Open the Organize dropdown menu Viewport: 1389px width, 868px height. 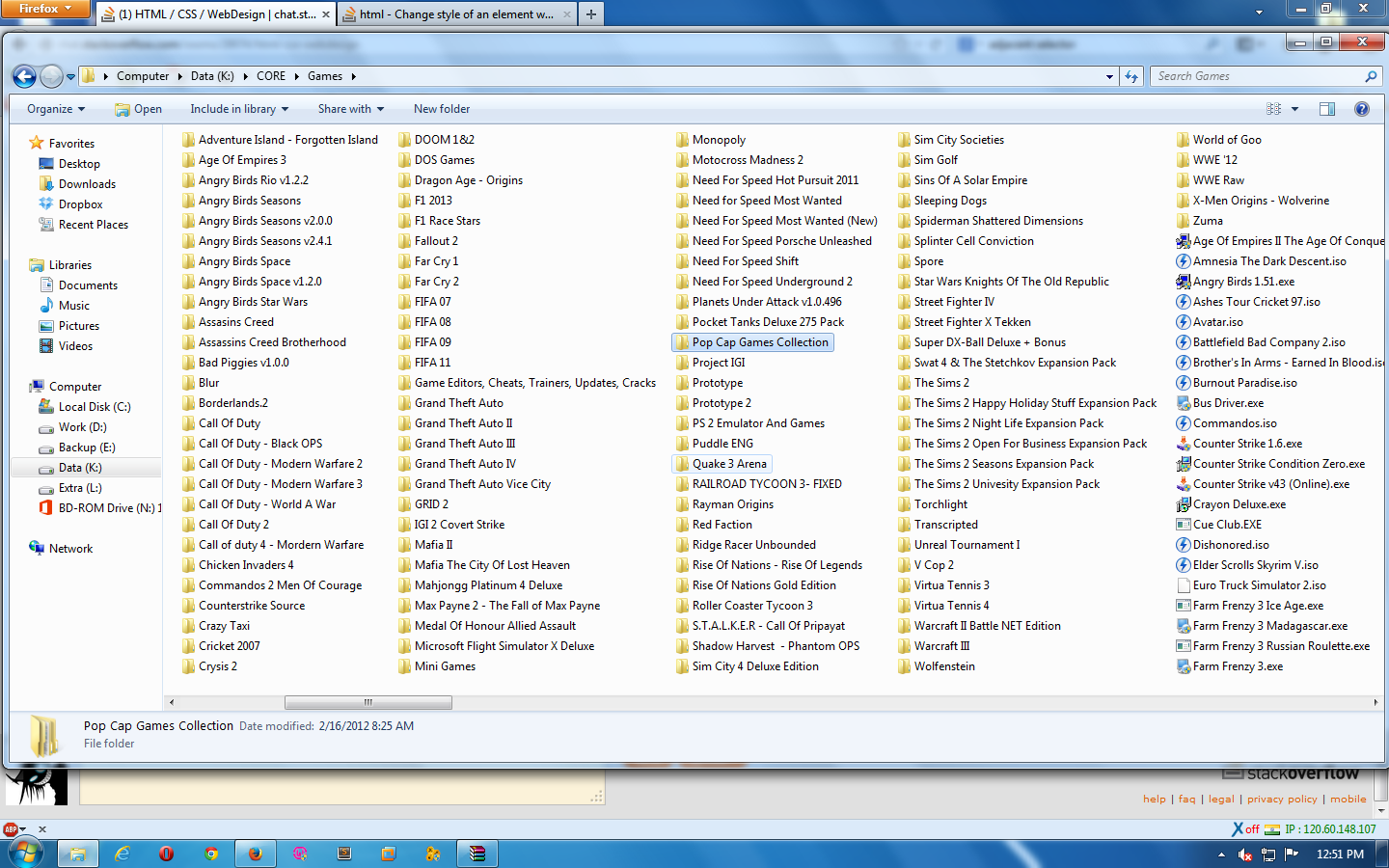point(56,109)
